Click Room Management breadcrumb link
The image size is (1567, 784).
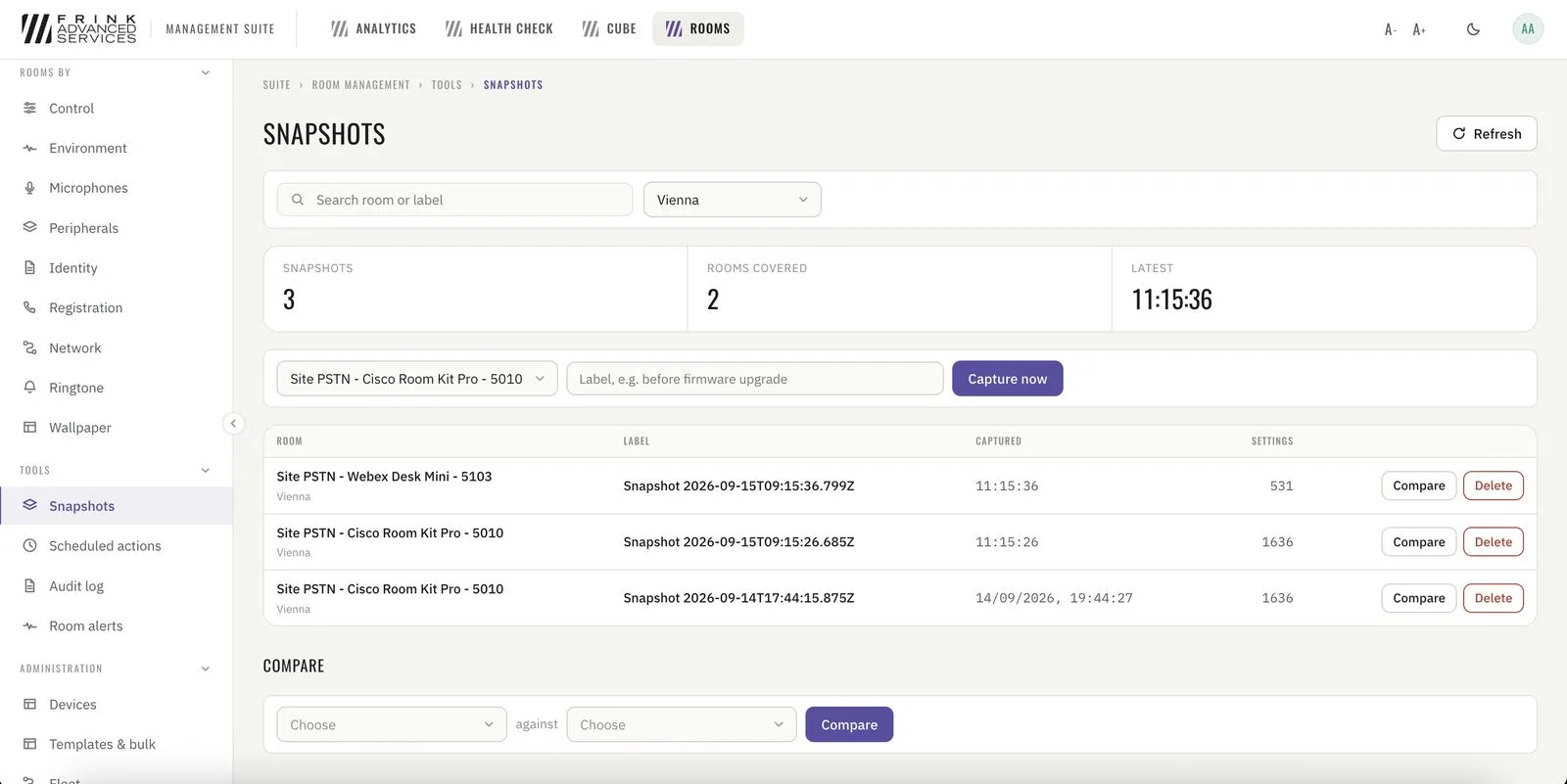[x=361, y=85]
